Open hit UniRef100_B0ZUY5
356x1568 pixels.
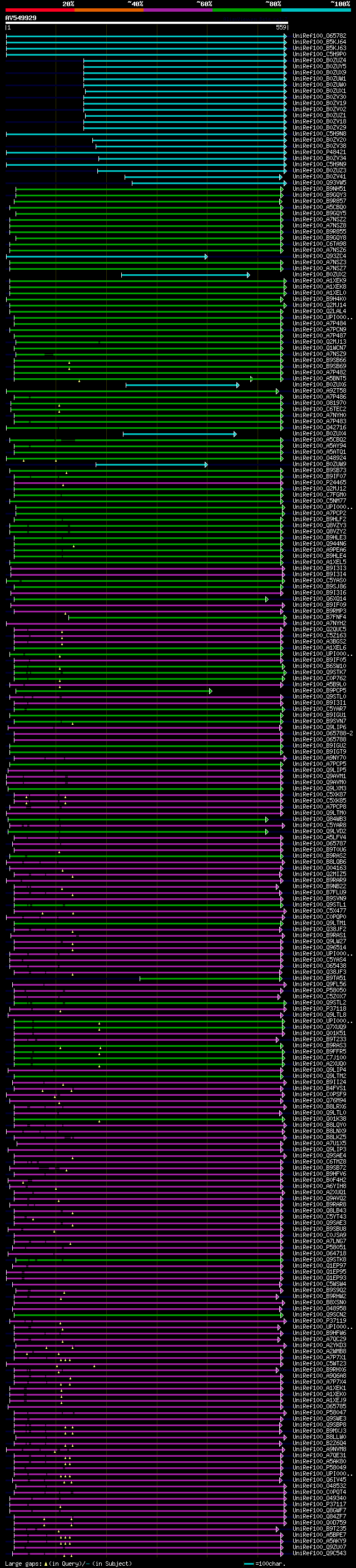(x=319, y=66)
